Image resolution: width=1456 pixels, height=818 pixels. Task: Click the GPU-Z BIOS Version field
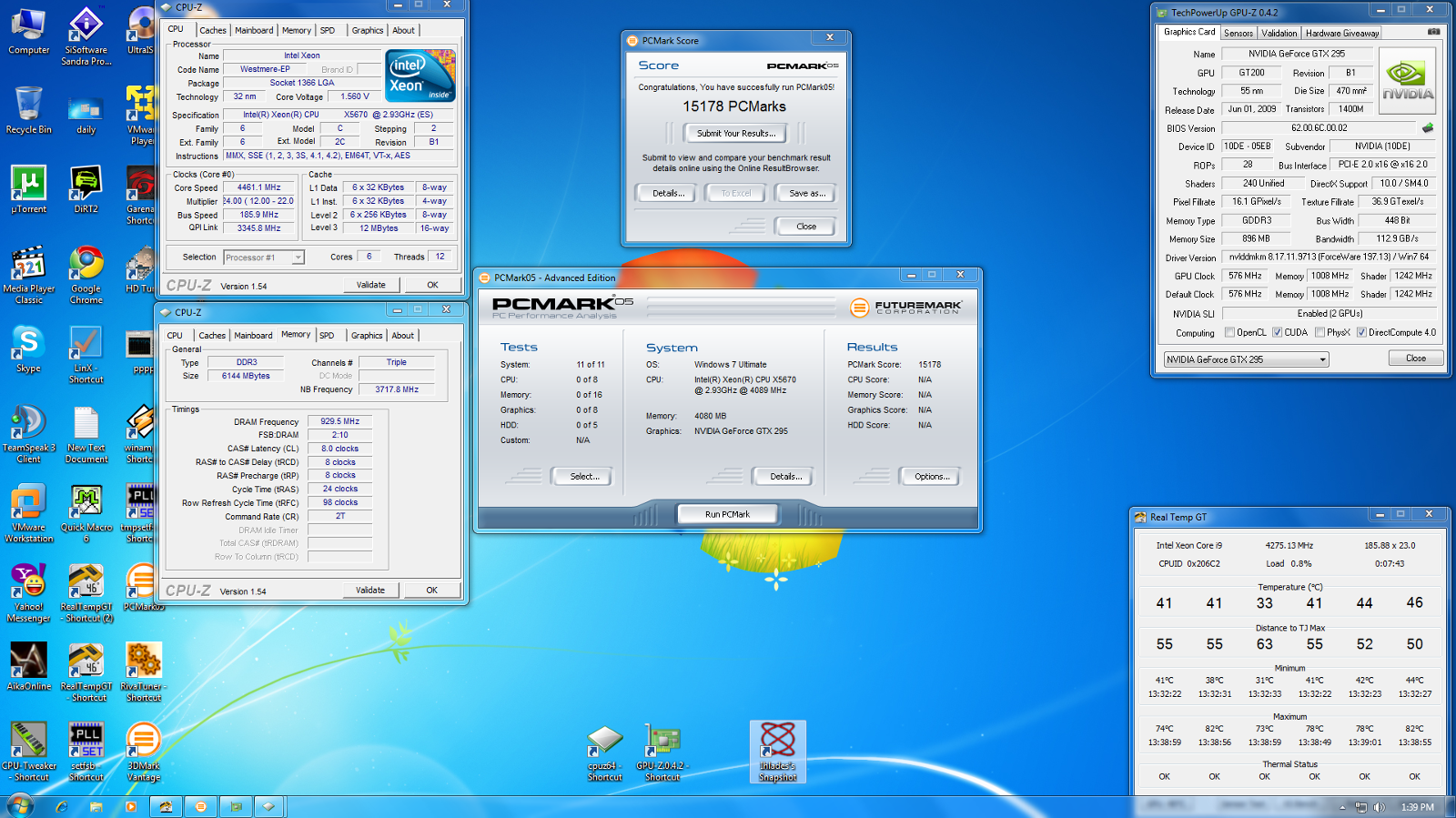click(x=1319, y=128)
